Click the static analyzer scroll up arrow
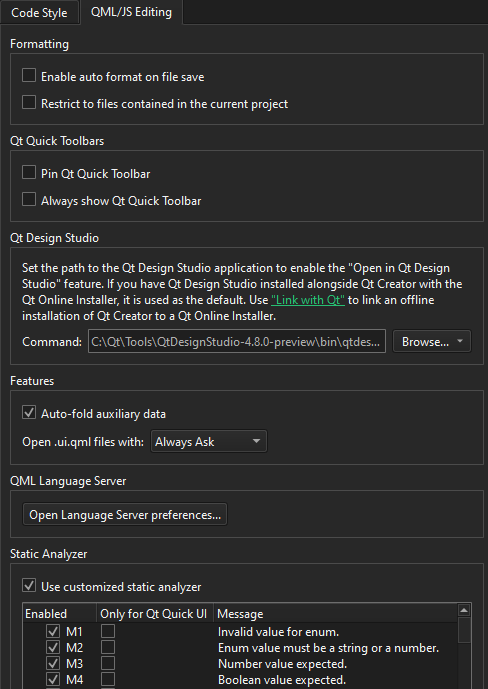This screenshot has width=488, height=689. [464, 610]
